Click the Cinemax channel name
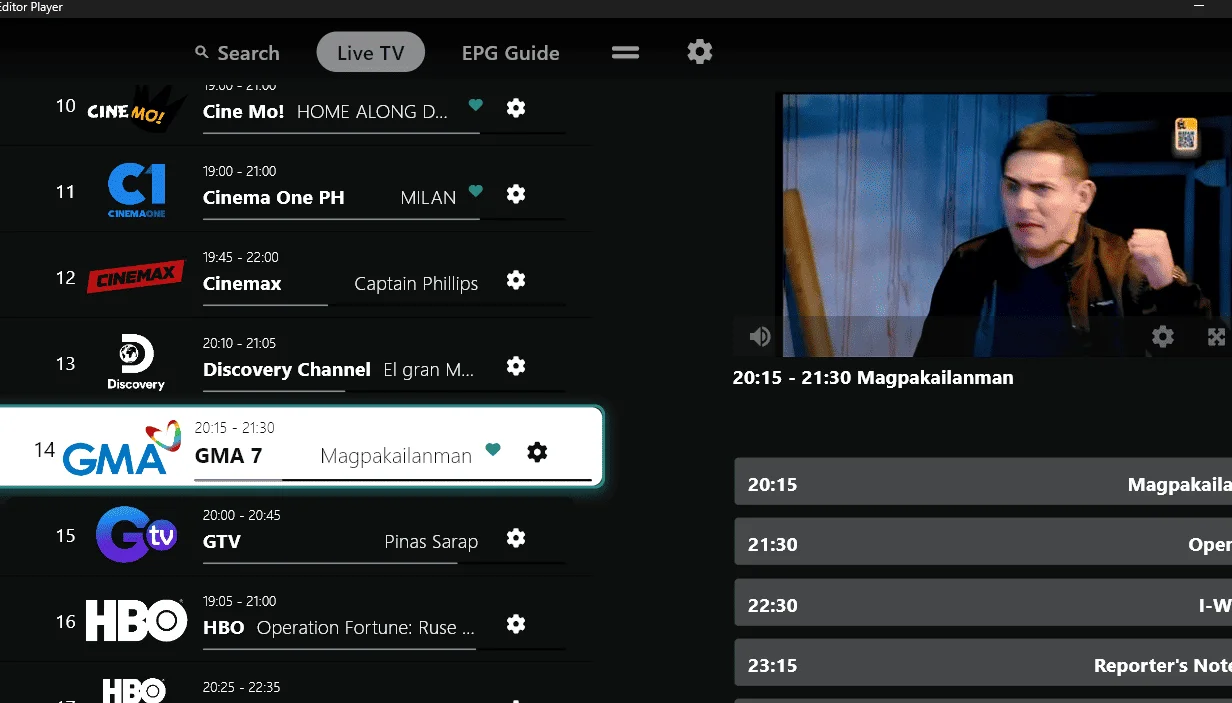Viewport: 1232px width, 703px height. coord(242,284)
